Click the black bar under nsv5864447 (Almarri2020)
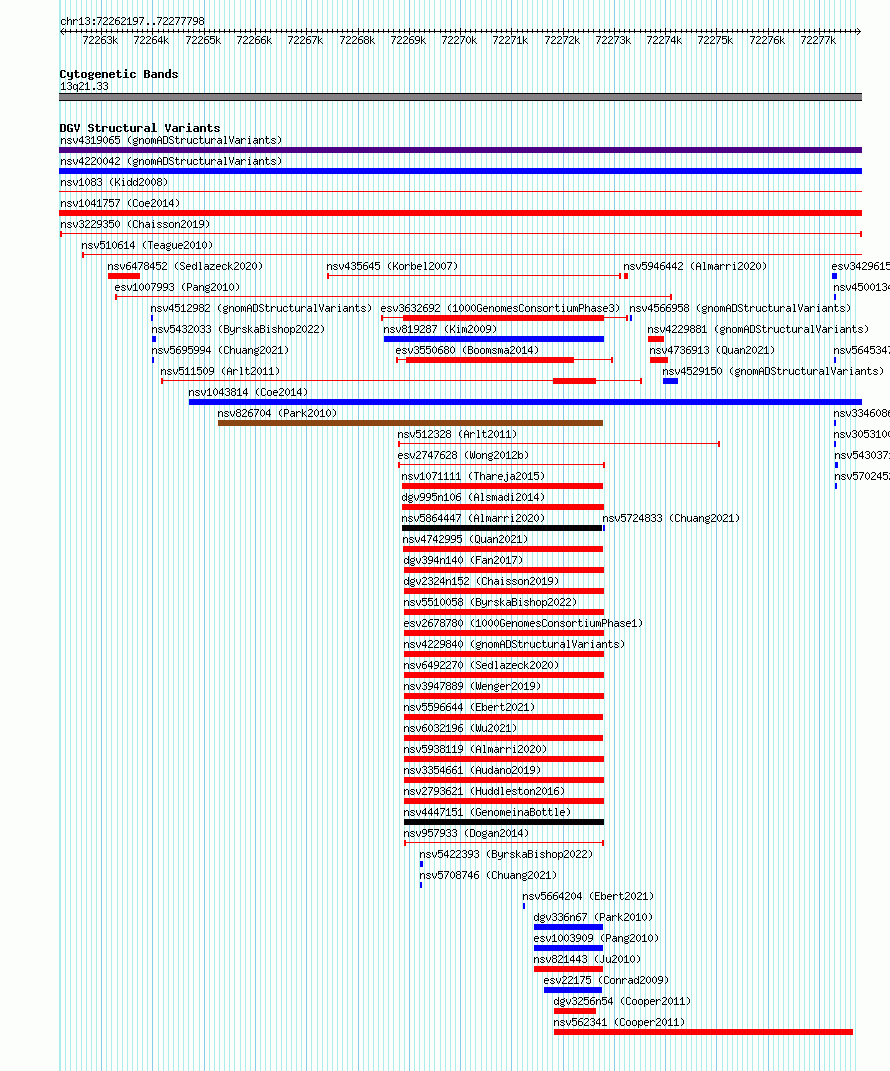 pos(502,528)
